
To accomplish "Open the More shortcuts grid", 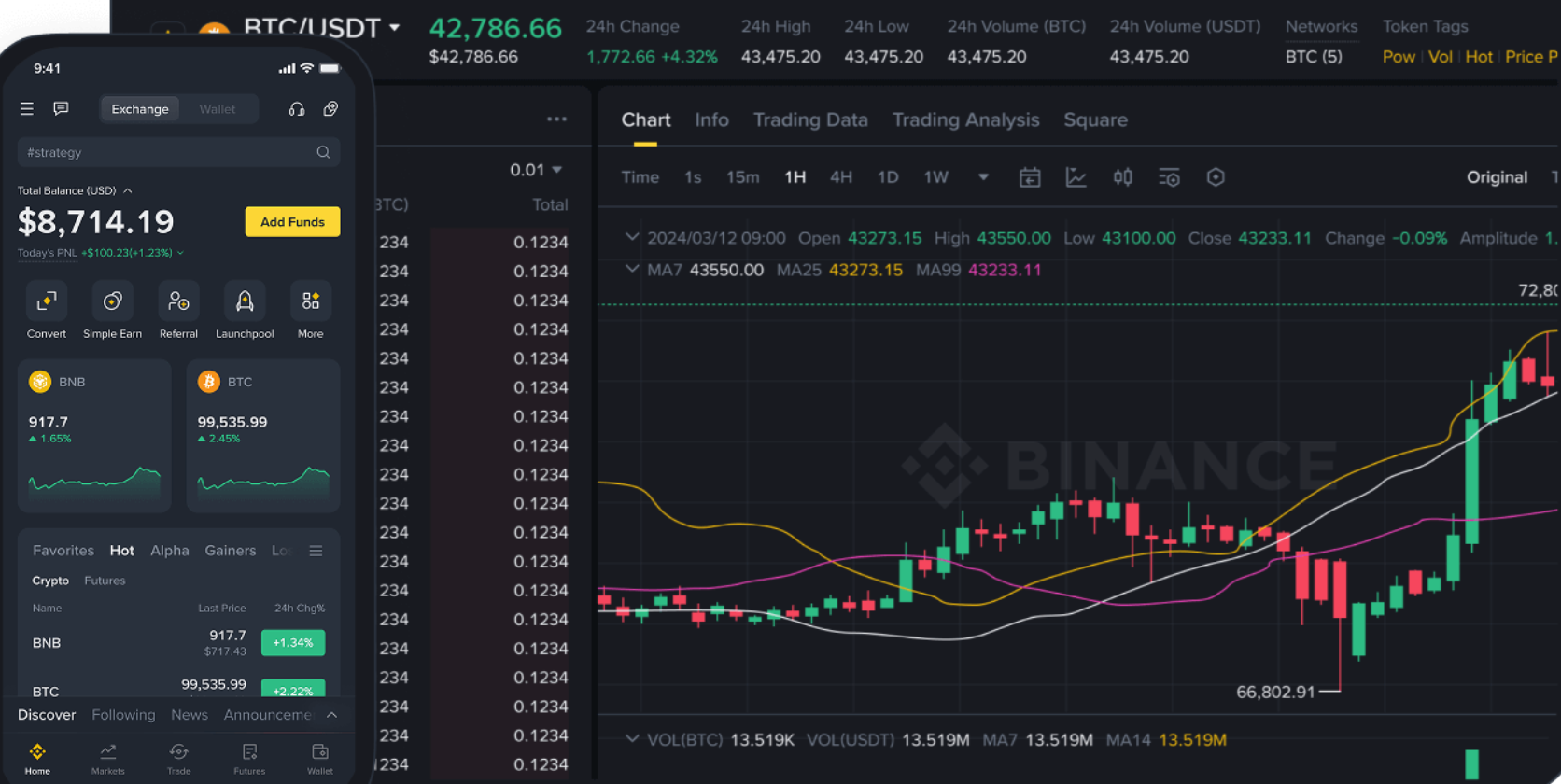I will [x=311, y=311].
